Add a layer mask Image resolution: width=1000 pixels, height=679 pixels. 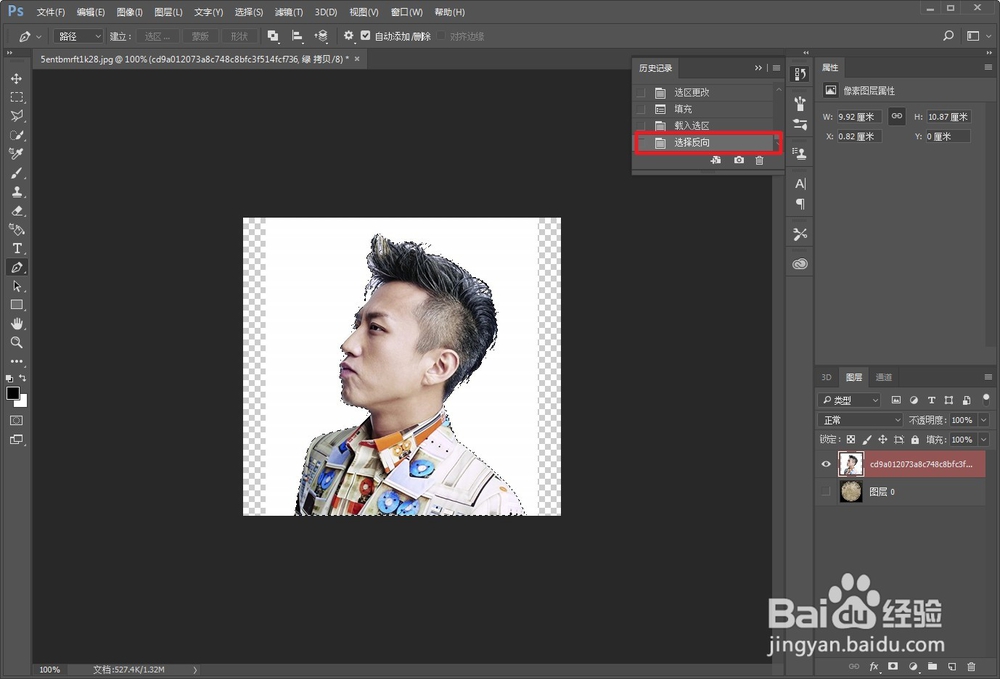[x=893, y=666]
